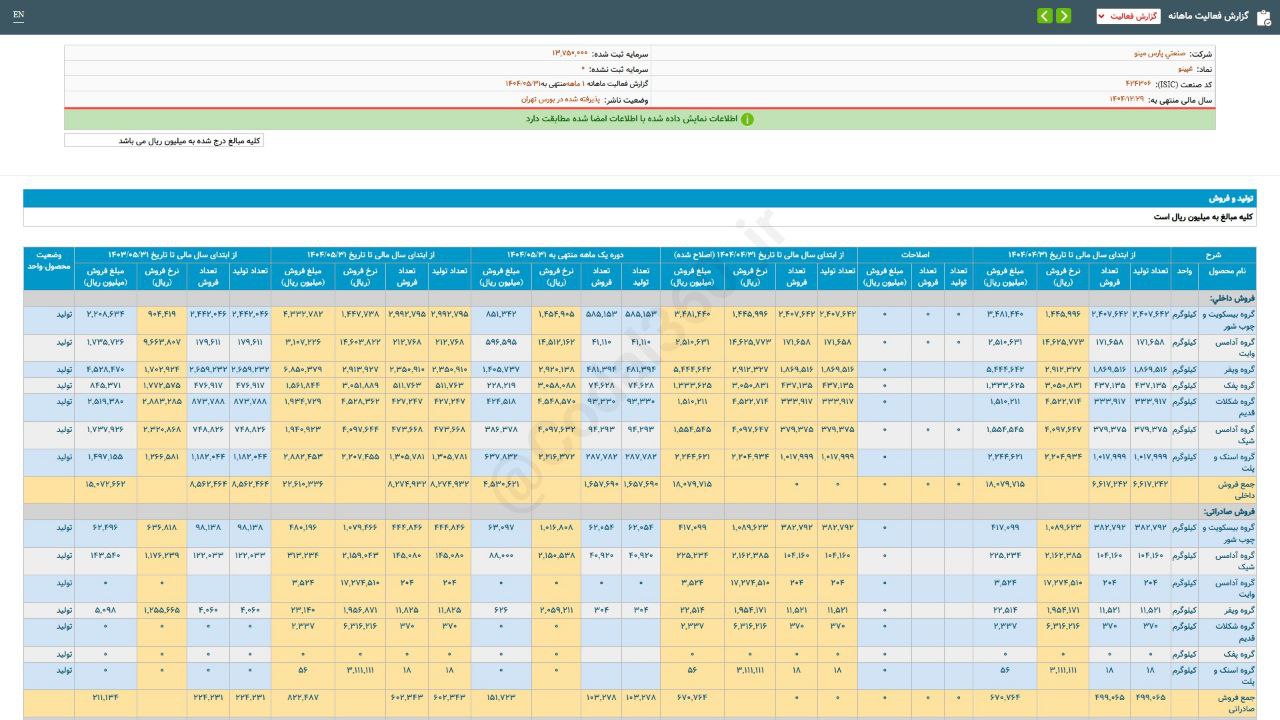Image resolution: width=1280 pixels, height=720 pixels.
Task: Click the 'اصلاحات' column group header
Action: pyautogui.click(x=915, y=255)
